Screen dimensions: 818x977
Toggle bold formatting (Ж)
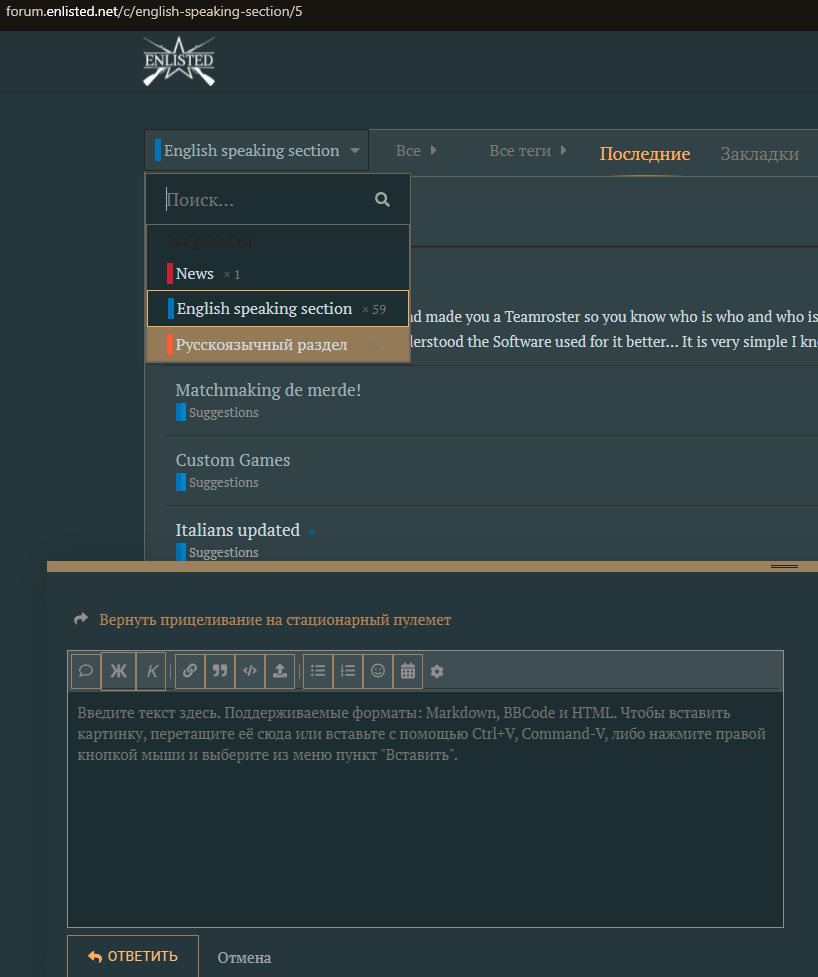pos(118,671)
